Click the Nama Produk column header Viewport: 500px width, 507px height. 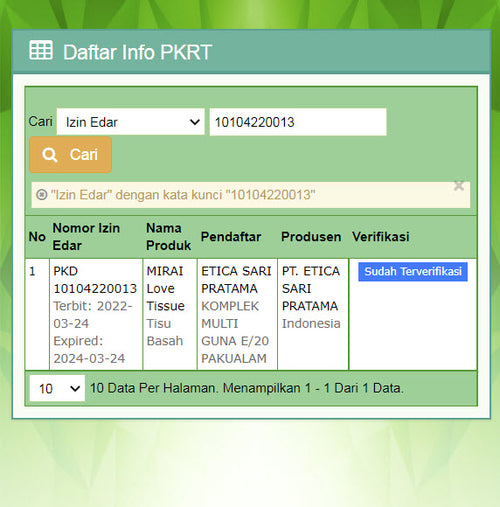click(x=168, y=237)
